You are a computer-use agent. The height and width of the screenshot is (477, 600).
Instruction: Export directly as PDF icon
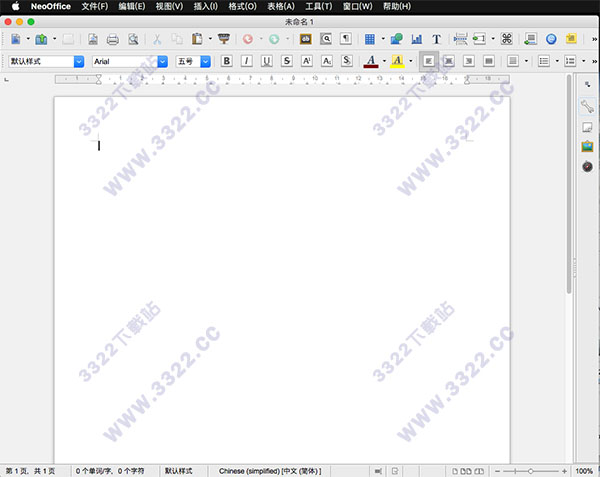point(93,39)
